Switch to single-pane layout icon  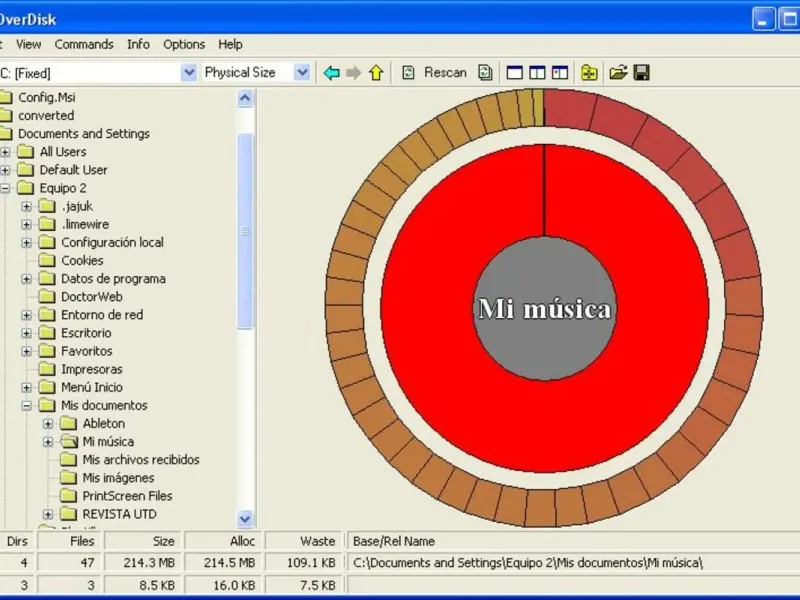(516, 73)
